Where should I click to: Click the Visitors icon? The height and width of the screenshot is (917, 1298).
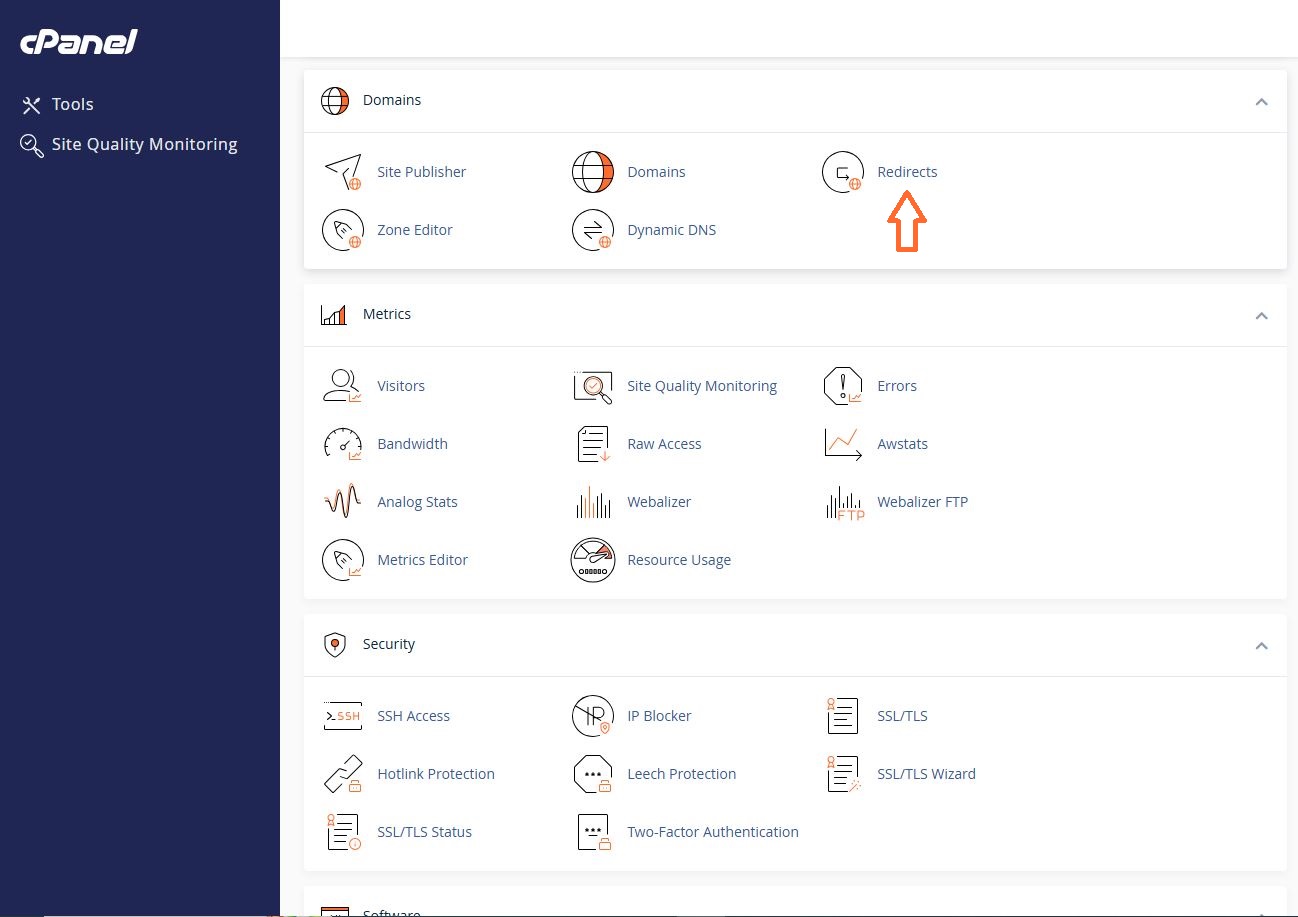point(342,386)
